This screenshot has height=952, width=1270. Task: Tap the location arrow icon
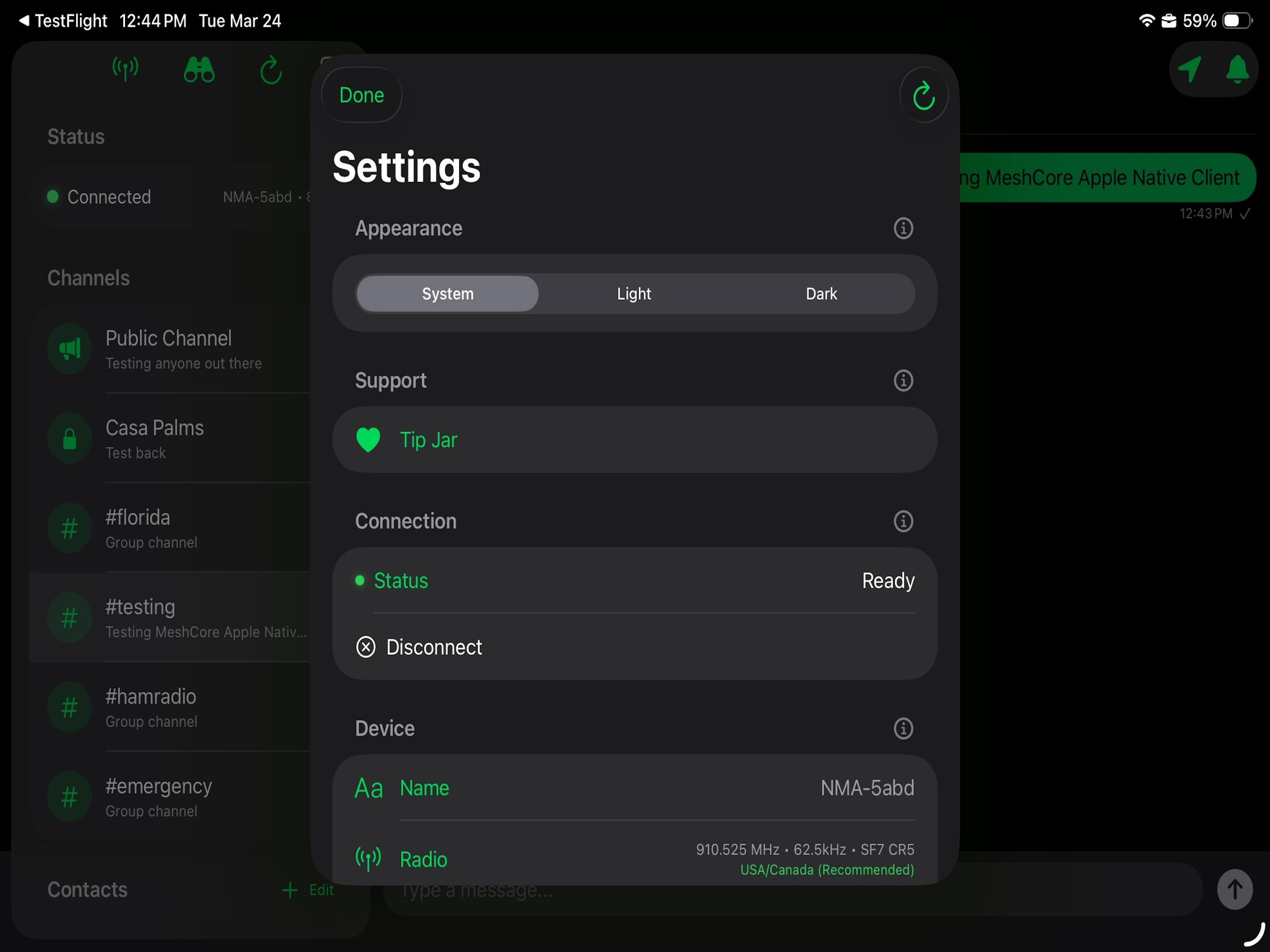(x=1190, y=70)
